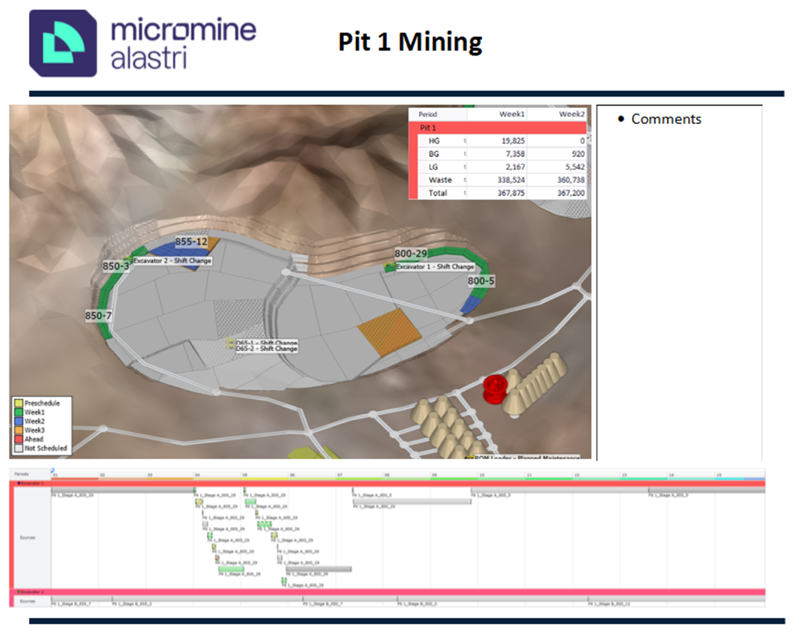Select the Excavator 2 green bullet in the Gantt

19,592
